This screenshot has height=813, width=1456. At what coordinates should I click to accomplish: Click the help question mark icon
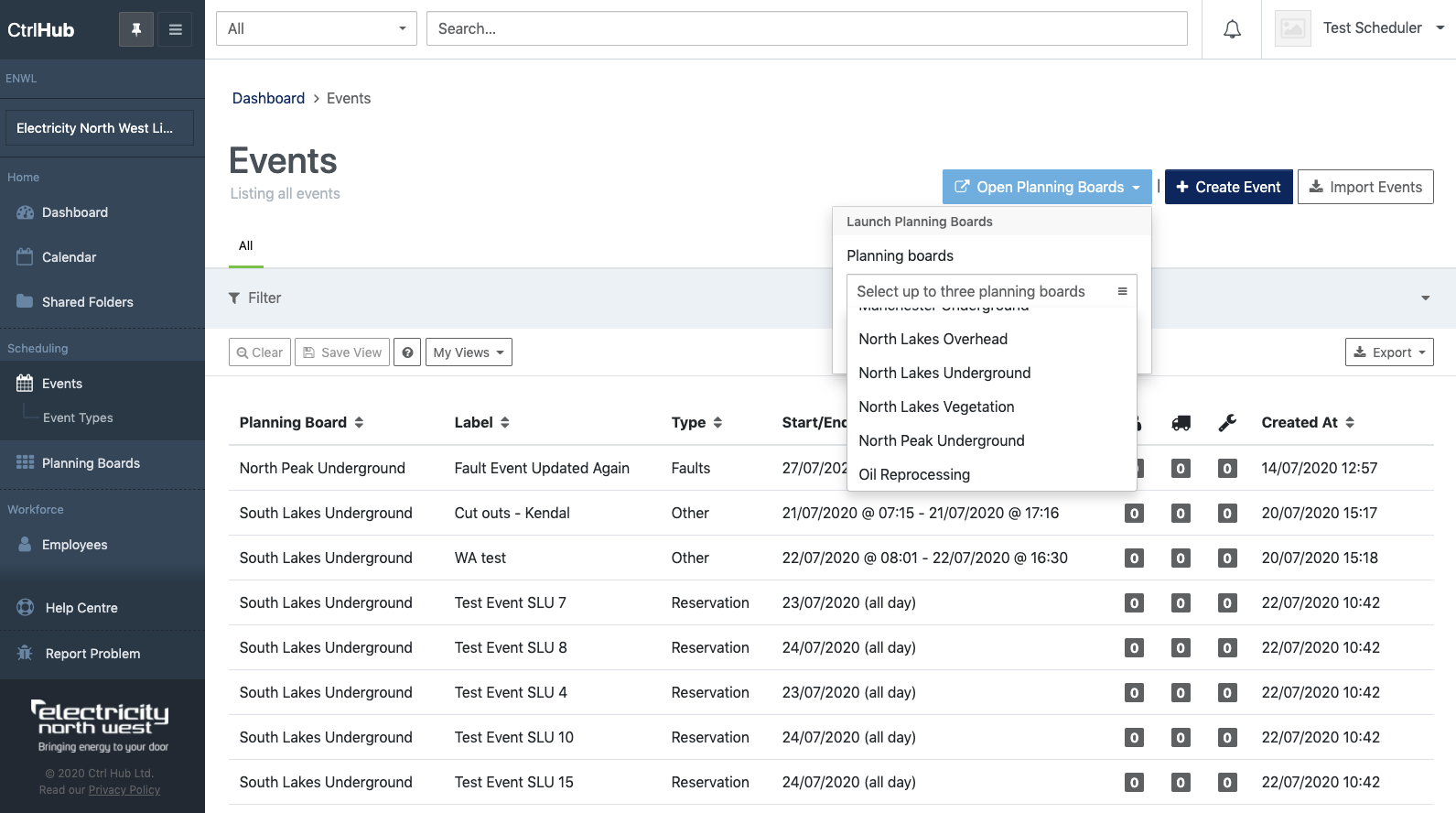407,352
